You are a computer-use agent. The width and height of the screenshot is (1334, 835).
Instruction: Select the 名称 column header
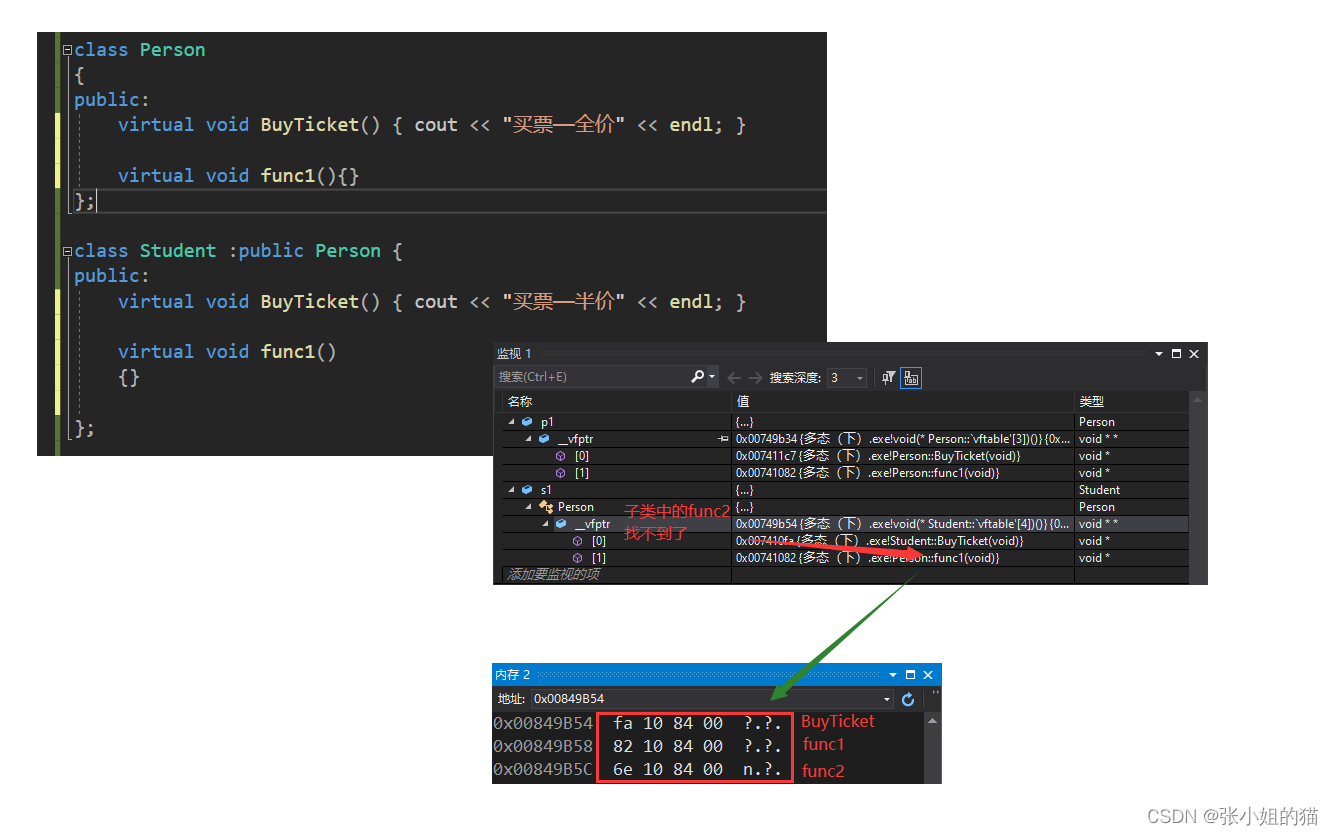pos(617,401)
